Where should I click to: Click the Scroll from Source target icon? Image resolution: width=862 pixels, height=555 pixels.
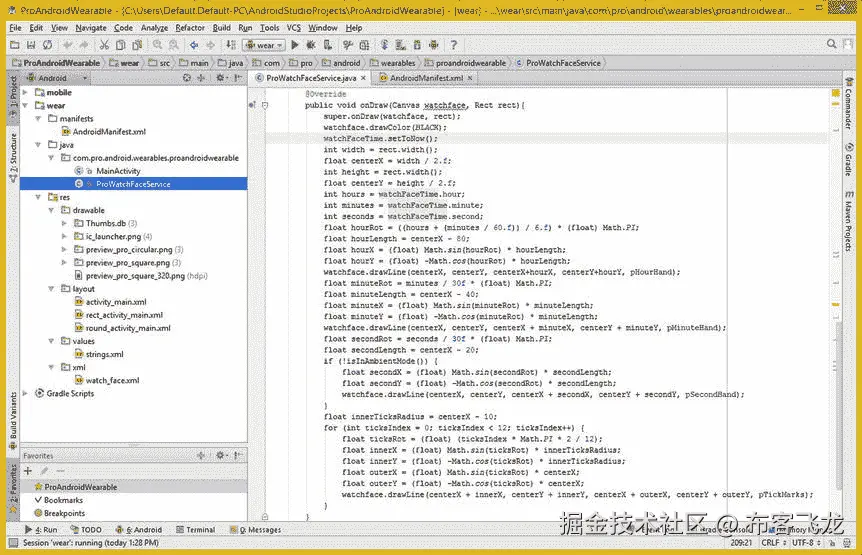coord(187,78)
